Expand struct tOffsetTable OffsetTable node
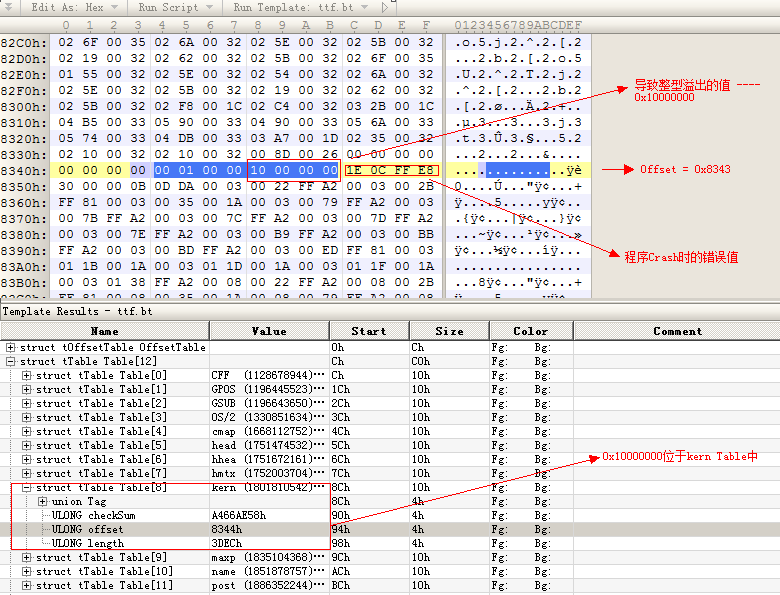Image resolution: width=780 pixels, height=595 pixels. tap(10, 347)
